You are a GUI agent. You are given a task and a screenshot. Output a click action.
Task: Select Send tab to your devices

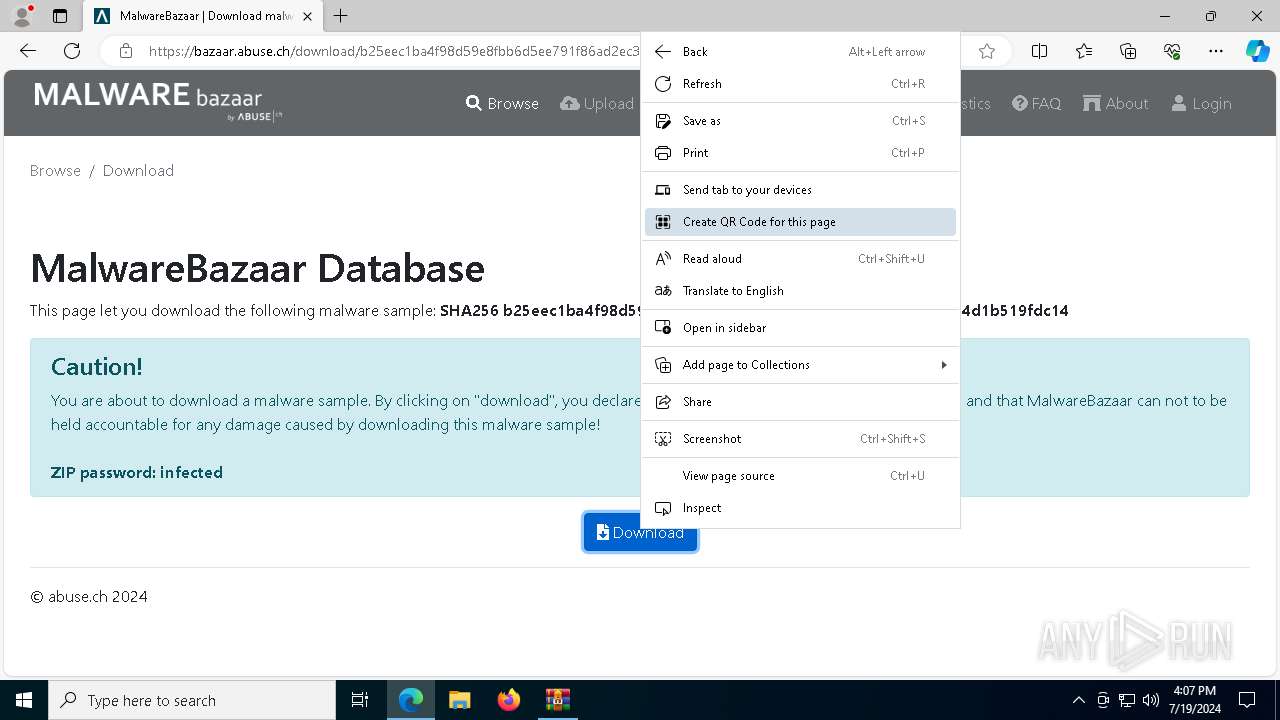[x=800, y=190]
